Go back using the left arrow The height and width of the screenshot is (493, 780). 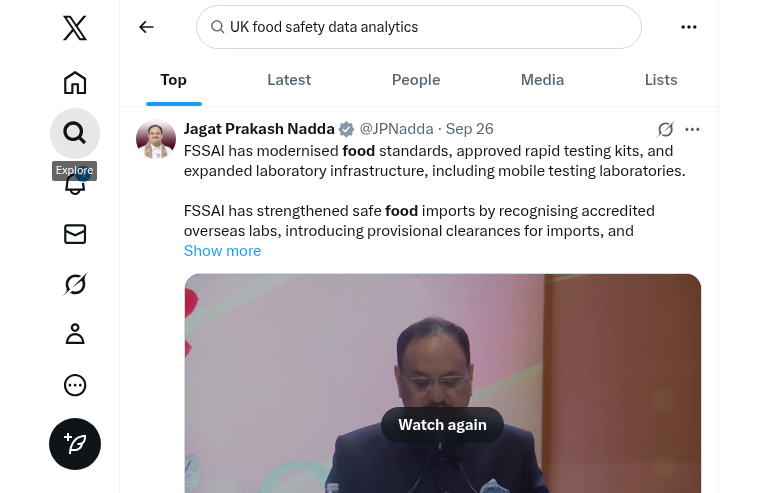(147, 27)
